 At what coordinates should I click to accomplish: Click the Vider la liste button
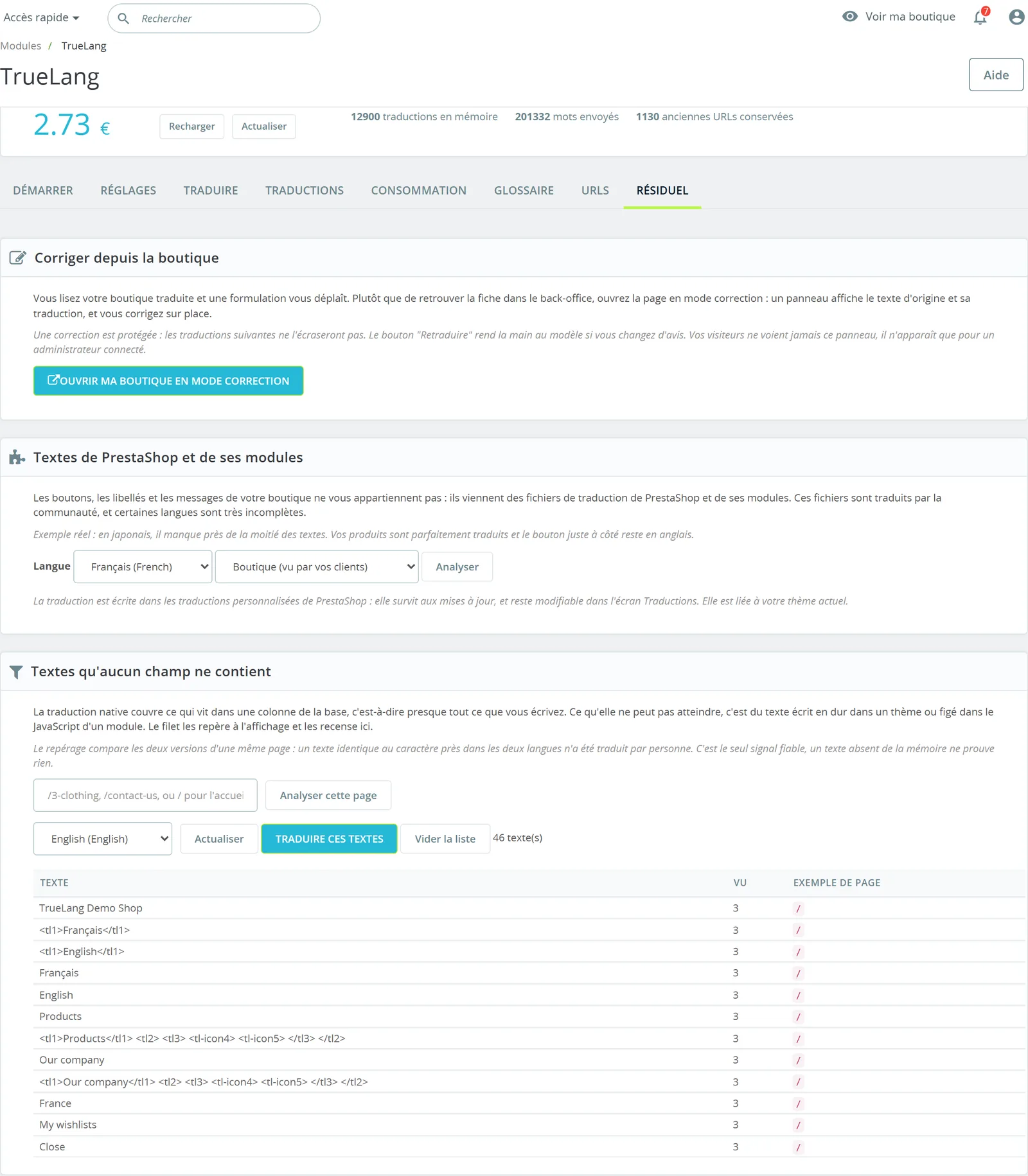[x=445, y=839]
